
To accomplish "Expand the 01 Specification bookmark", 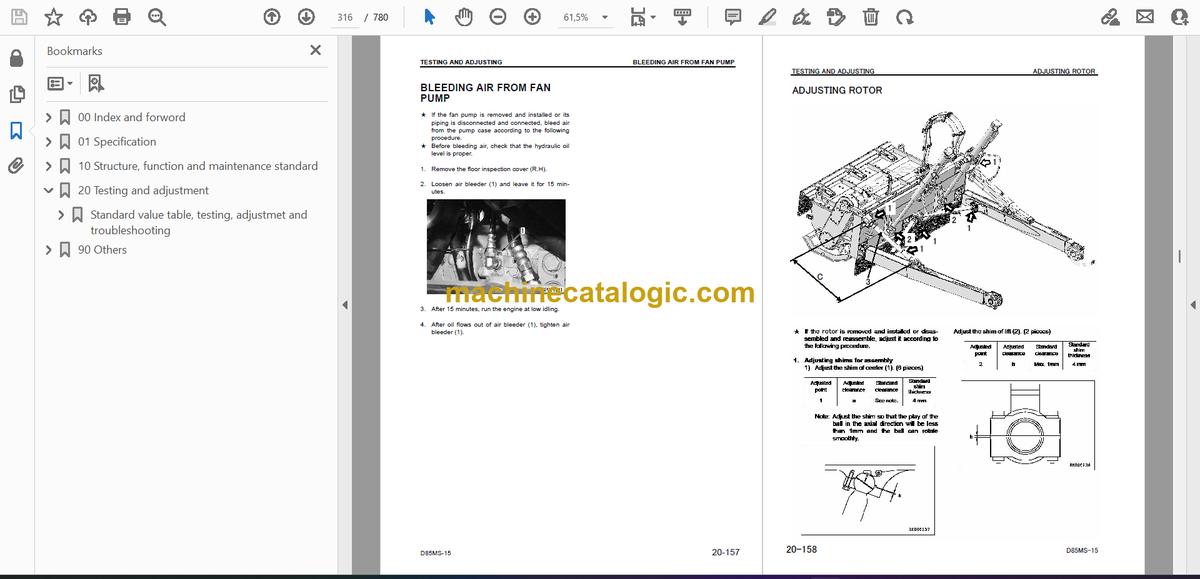I will [48, 142].
